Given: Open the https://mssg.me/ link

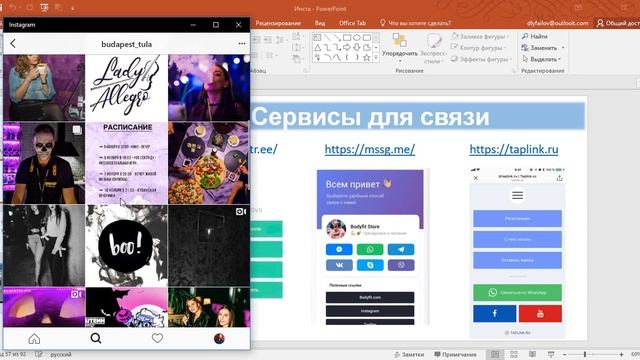Looking at the screenshot, I should tap(370, 149).
